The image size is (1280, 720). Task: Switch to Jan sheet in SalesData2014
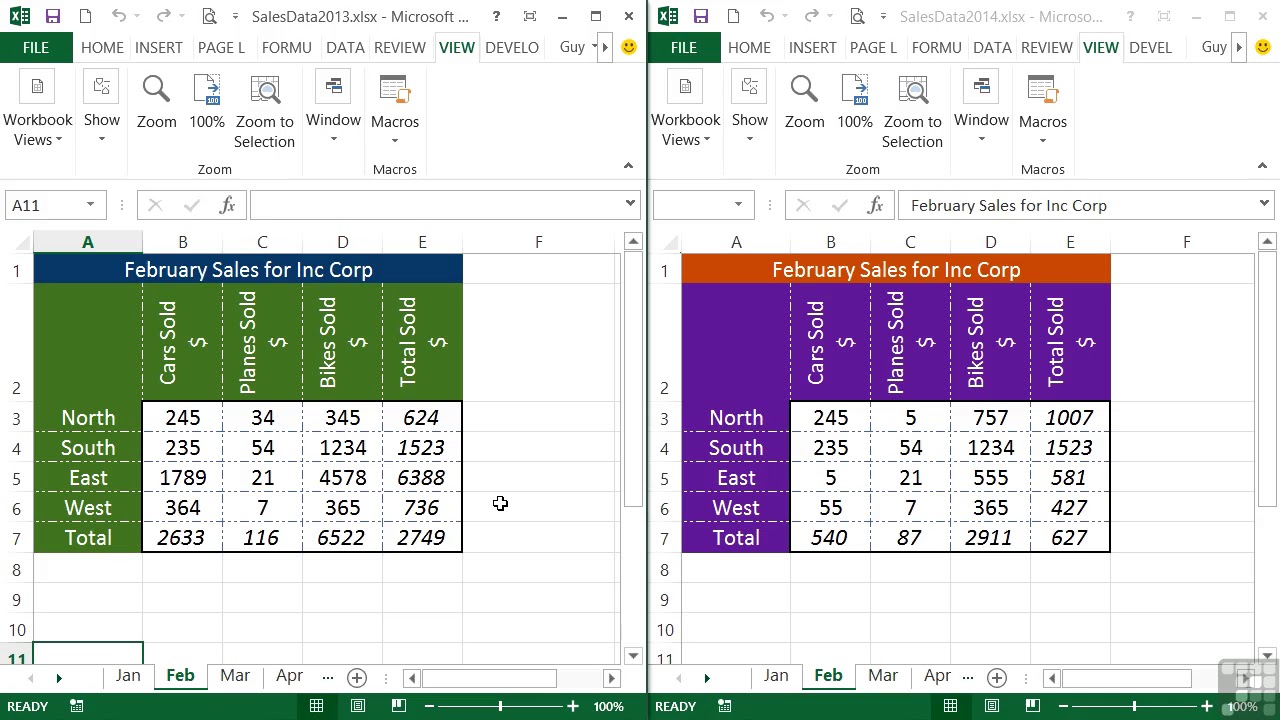click(x=776, y=676)
